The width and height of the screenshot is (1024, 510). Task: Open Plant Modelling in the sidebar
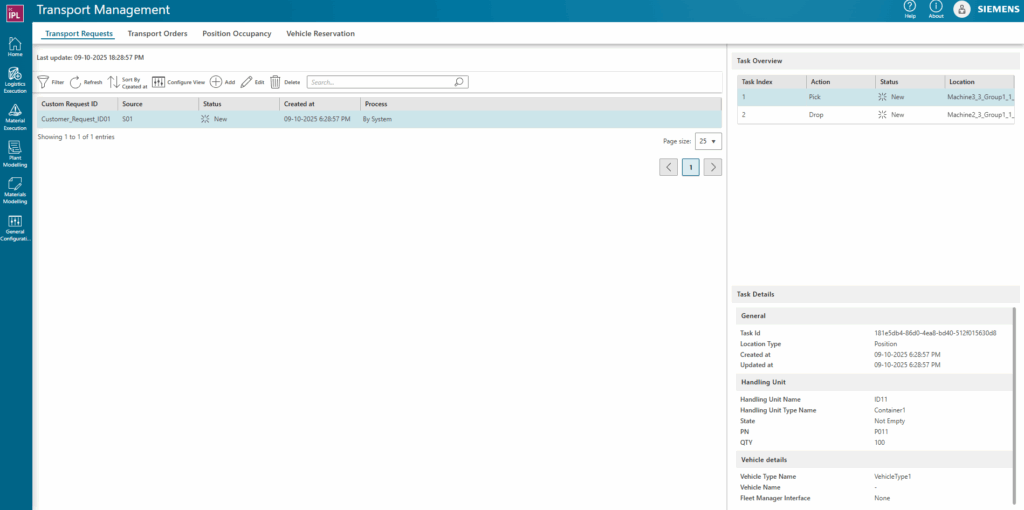15,154
